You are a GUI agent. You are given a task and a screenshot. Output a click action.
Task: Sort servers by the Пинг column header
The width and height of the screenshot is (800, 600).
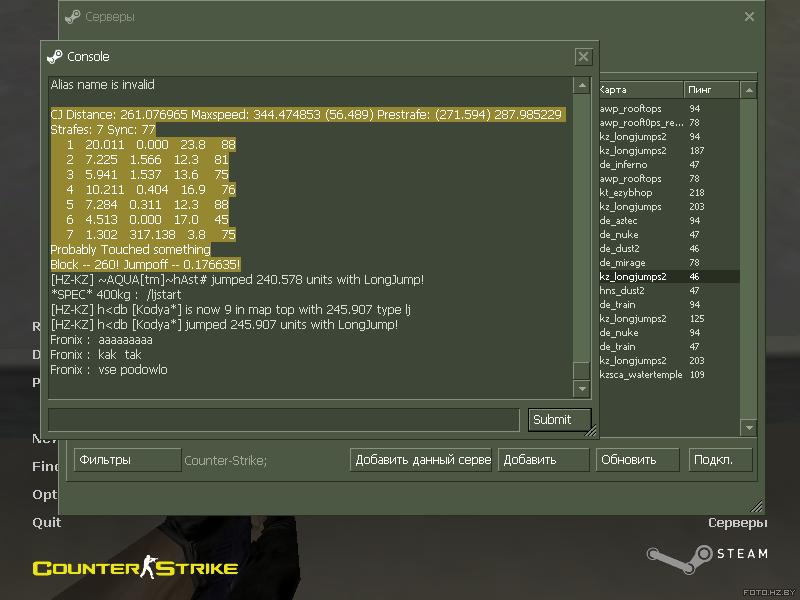click(x=711, y=90)
